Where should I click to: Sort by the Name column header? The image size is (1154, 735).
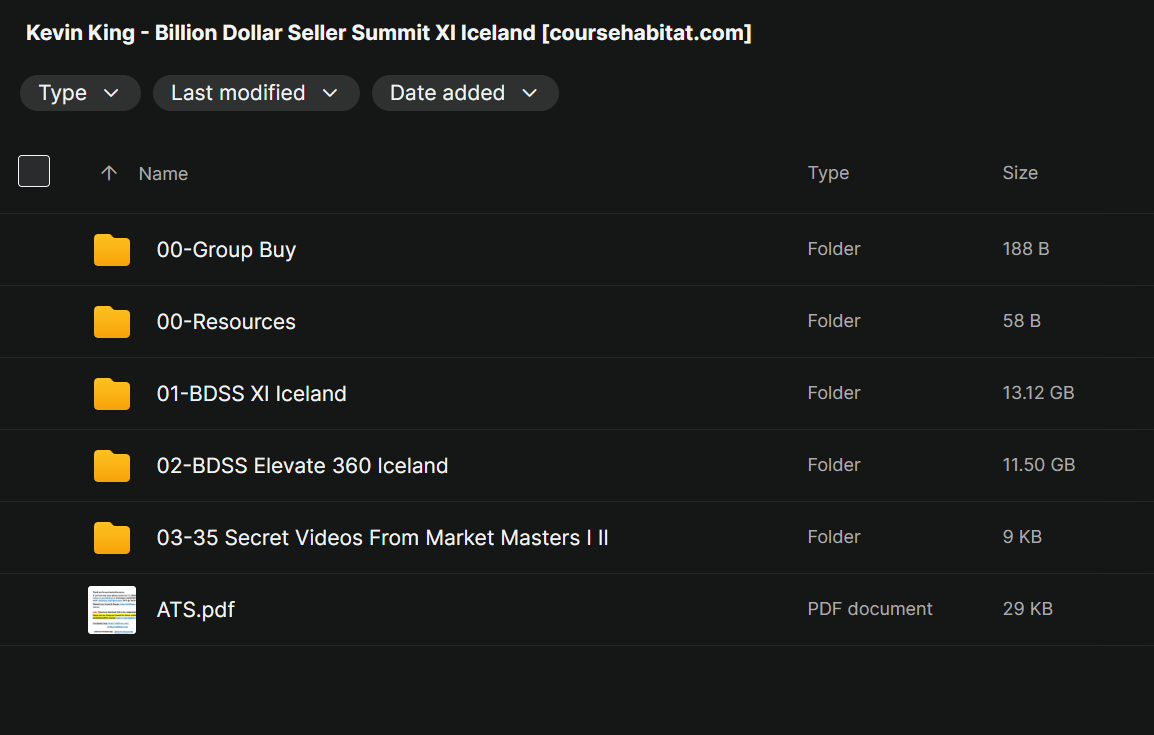click(x=163, y=174)
